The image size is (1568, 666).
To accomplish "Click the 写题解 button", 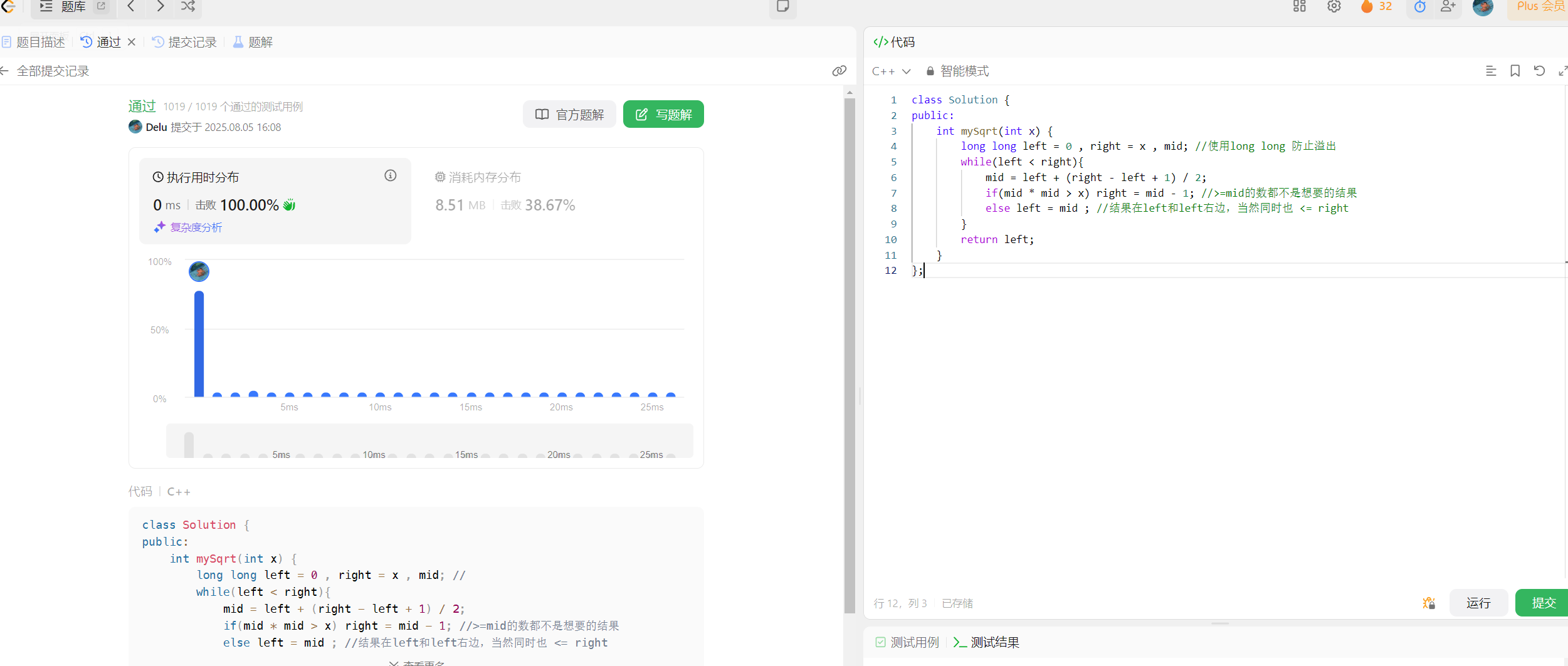I will (663, 114).
